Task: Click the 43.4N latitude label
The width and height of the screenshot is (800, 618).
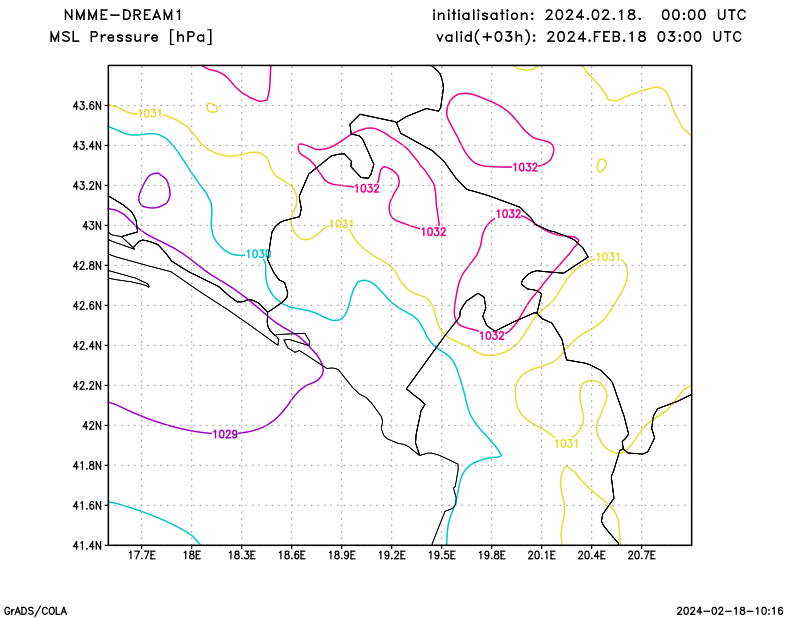Action: (87, 145)
